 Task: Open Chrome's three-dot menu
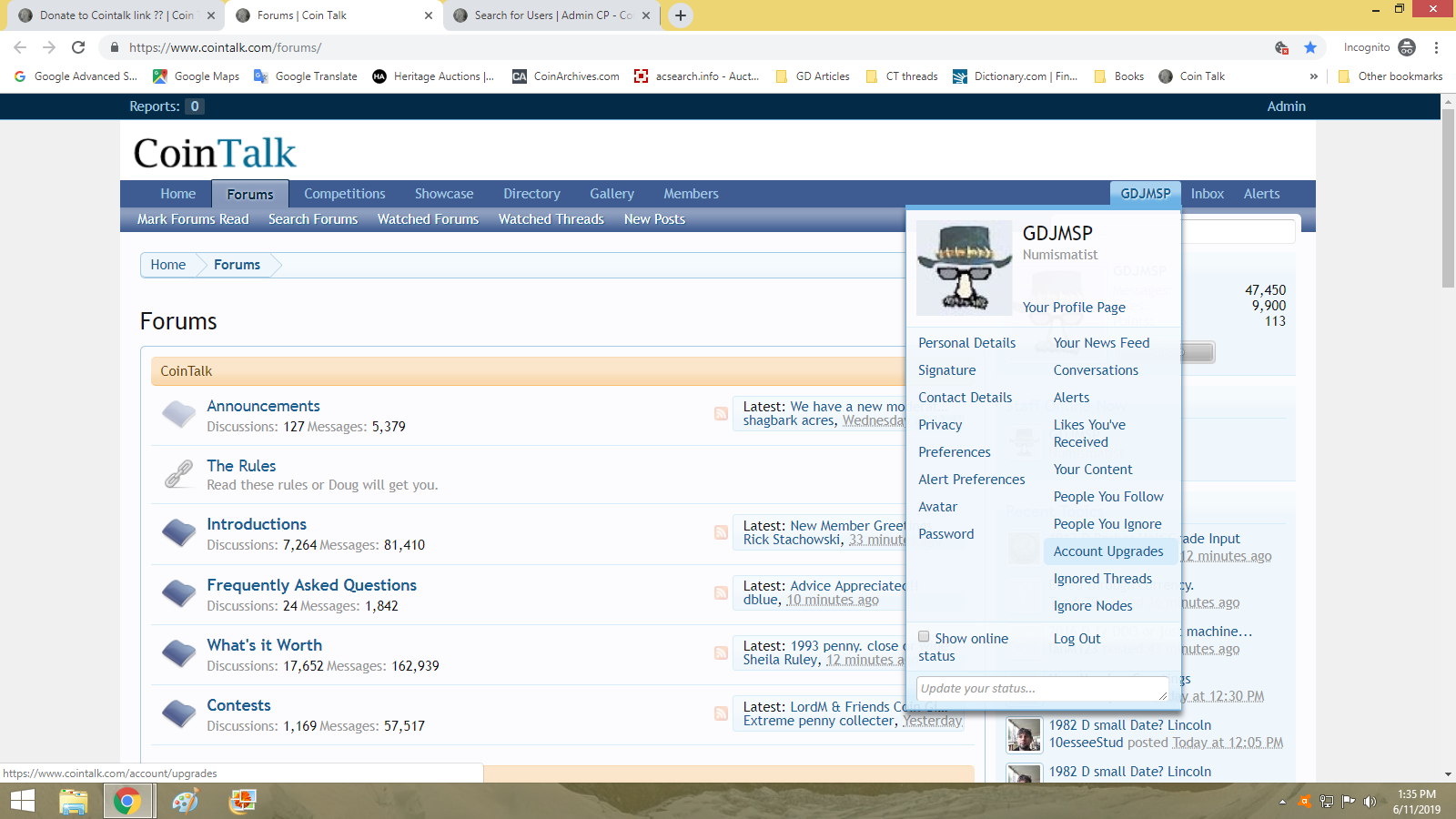pos(1436,47)
